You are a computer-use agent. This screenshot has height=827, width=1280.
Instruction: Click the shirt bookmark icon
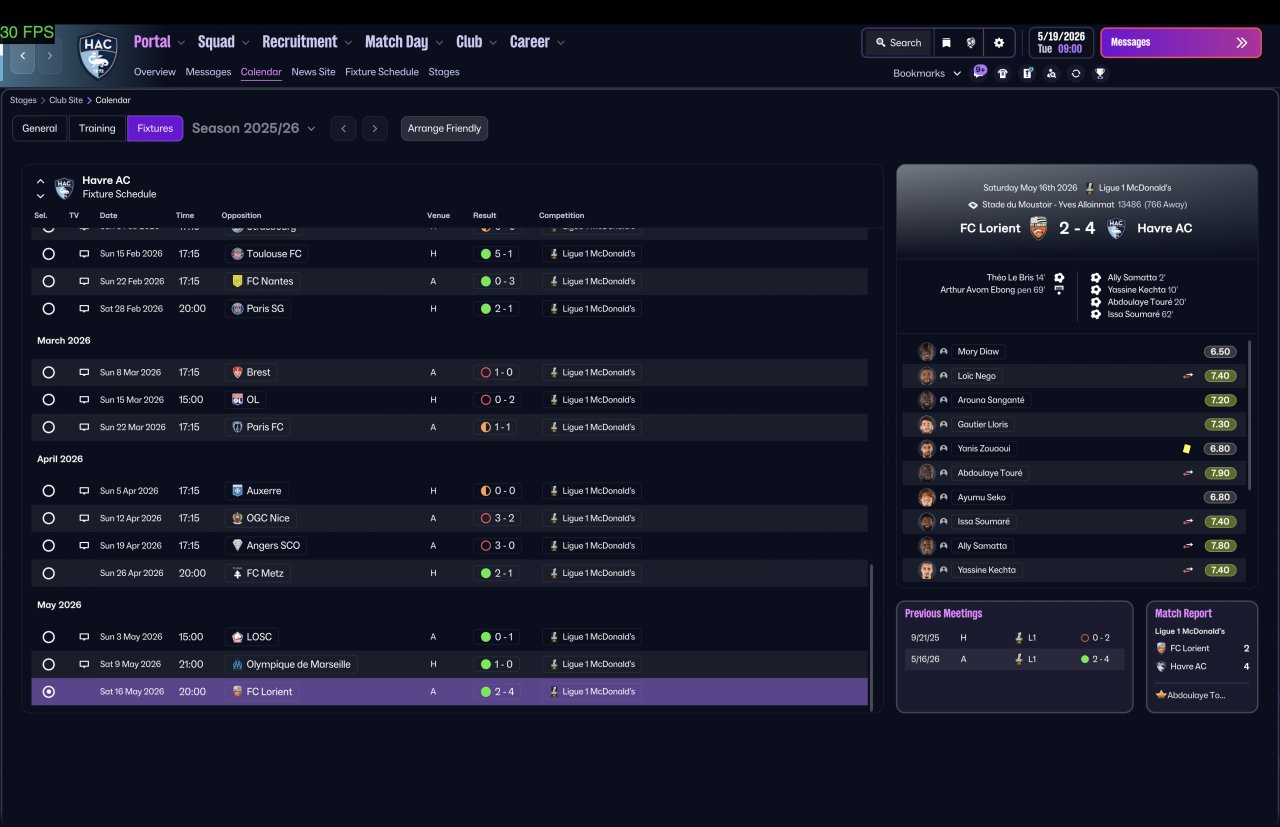coord(1003,73)
